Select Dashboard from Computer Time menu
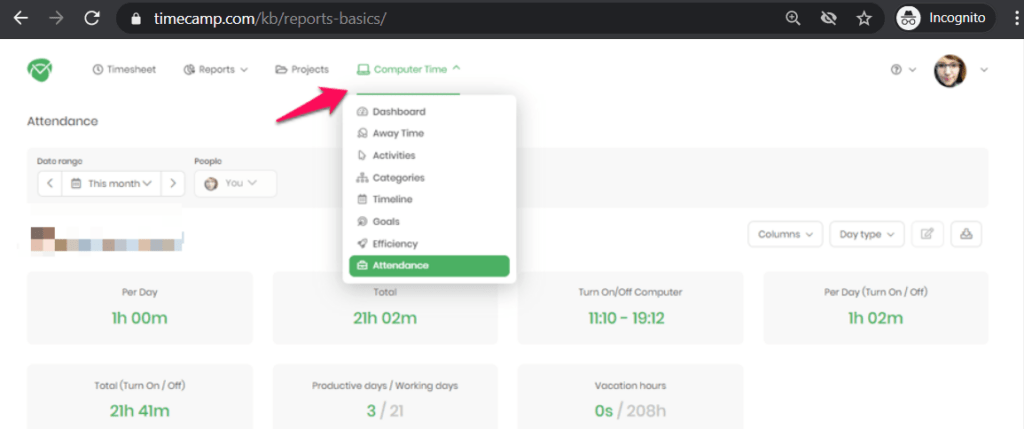1024x429 pixels. point(429,112)
